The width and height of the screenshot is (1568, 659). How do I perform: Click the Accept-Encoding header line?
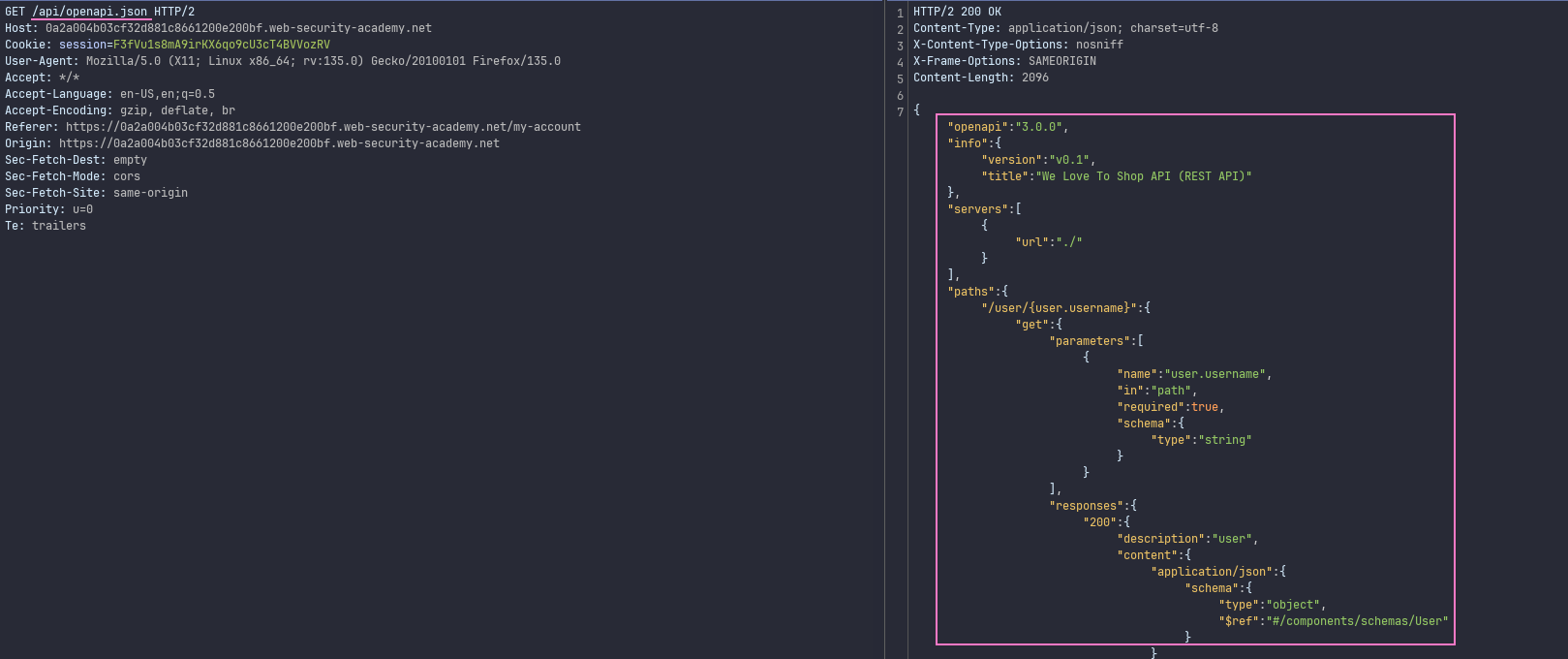point(120,110)
